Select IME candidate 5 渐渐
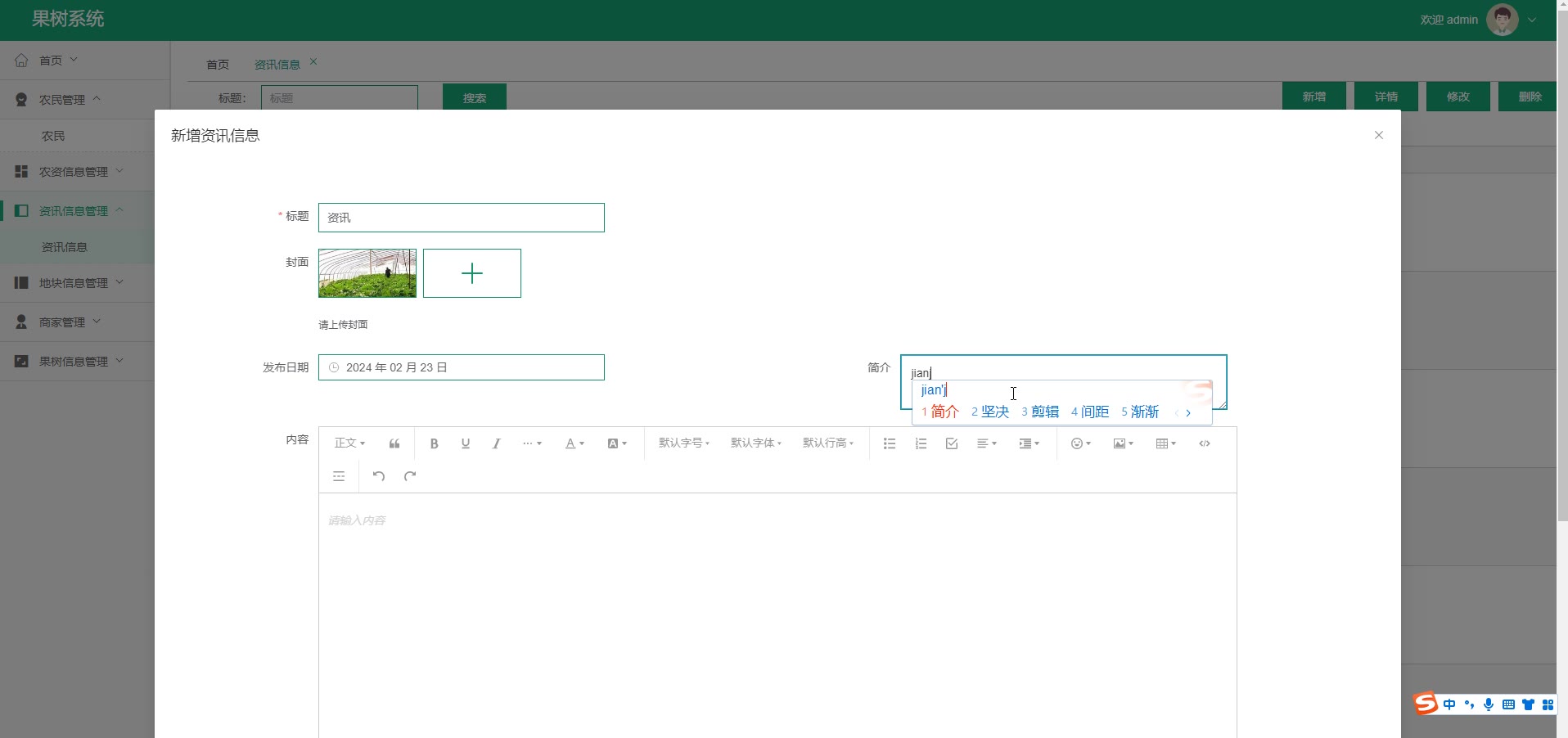This screenshot has height=738, width=1568. point(1140,412)
